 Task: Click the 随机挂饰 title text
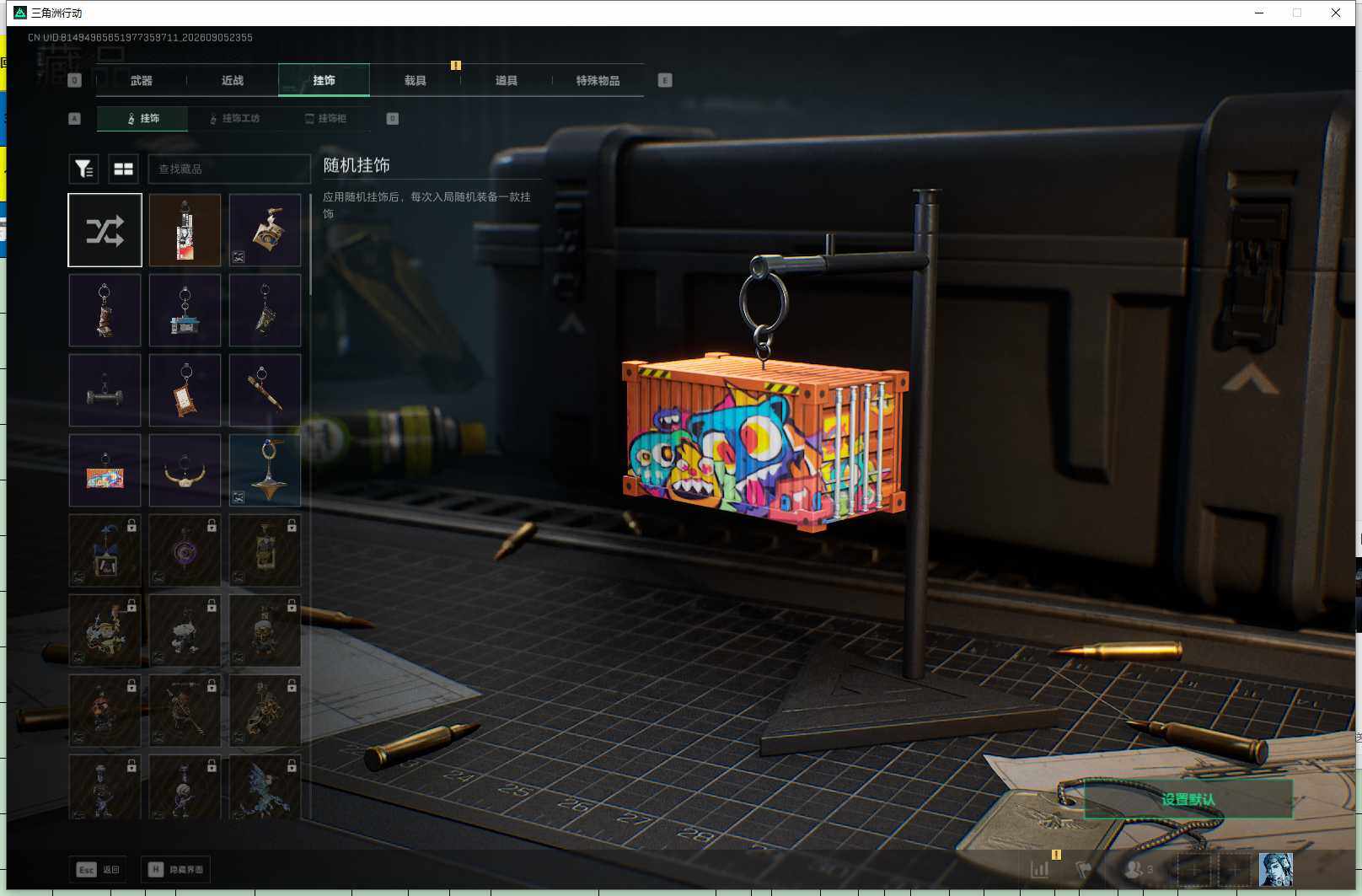tap(357, 165)
